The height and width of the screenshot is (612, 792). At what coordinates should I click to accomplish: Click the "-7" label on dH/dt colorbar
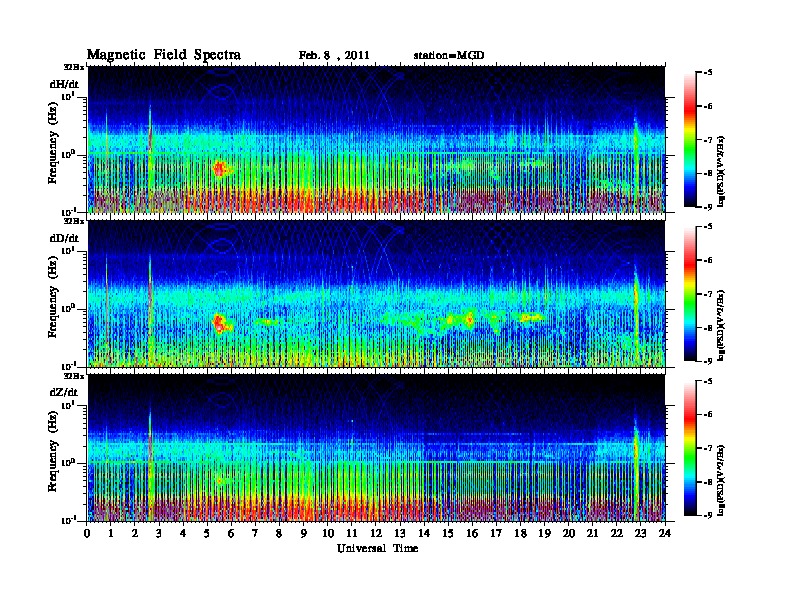[x=709, y=140]
